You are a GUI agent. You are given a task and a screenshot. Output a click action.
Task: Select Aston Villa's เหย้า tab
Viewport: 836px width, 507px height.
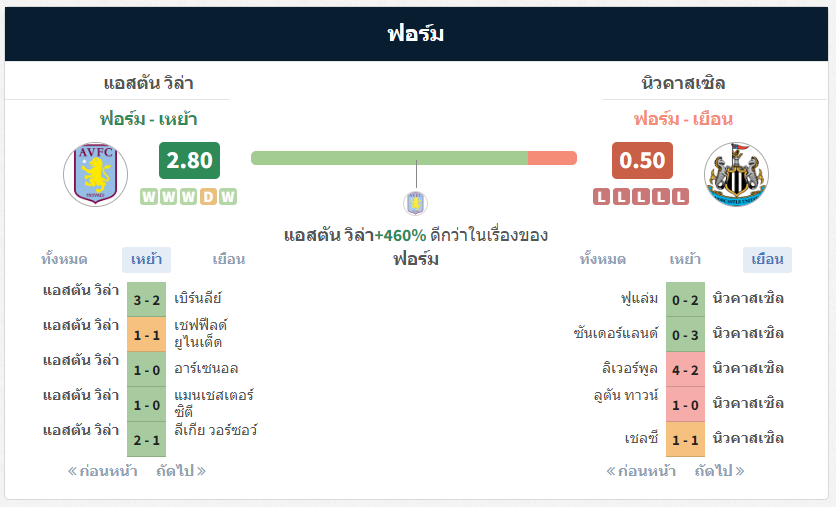tap(146, 260)
